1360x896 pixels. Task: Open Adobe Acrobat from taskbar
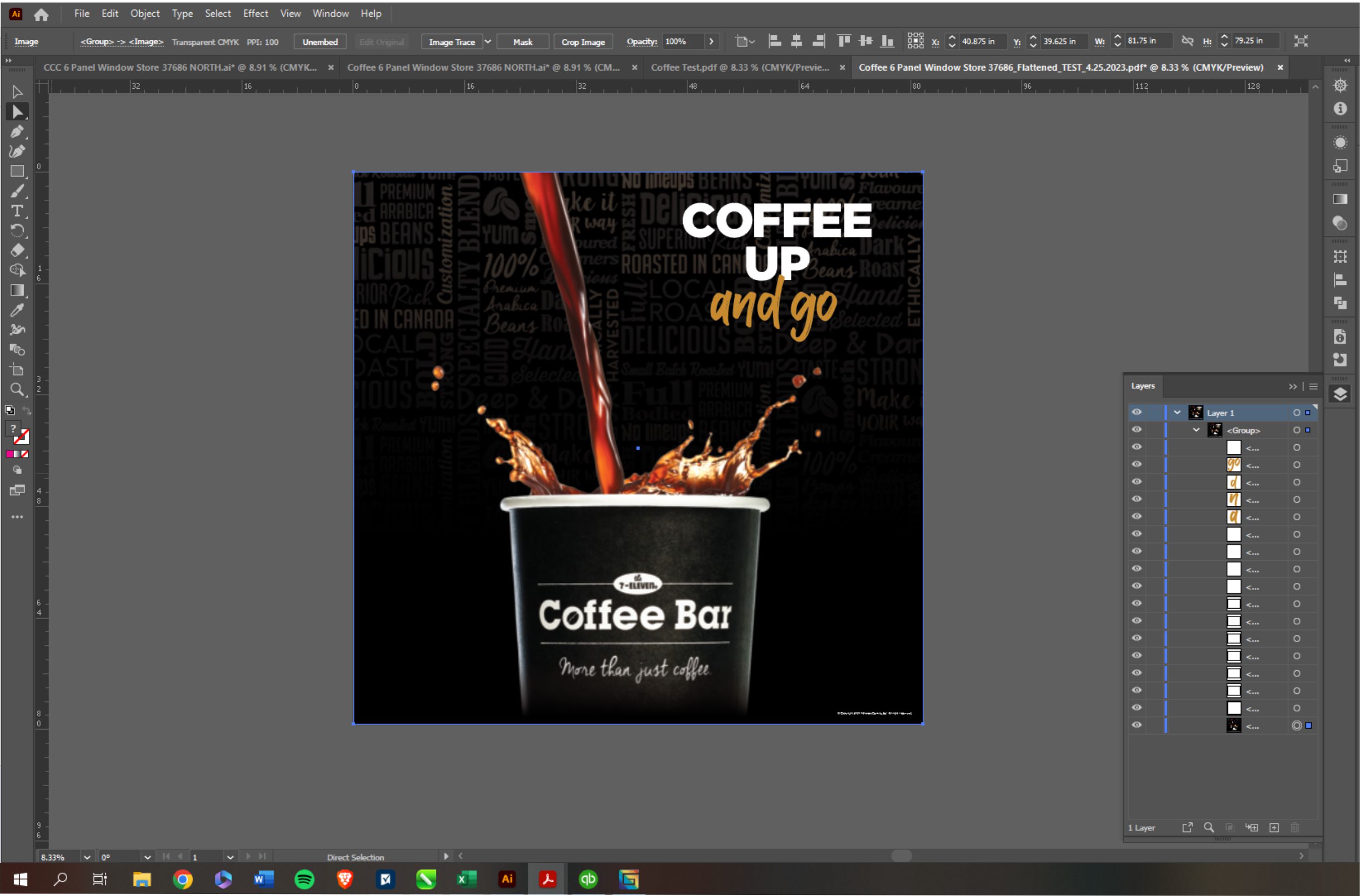[x=548, y=879]
